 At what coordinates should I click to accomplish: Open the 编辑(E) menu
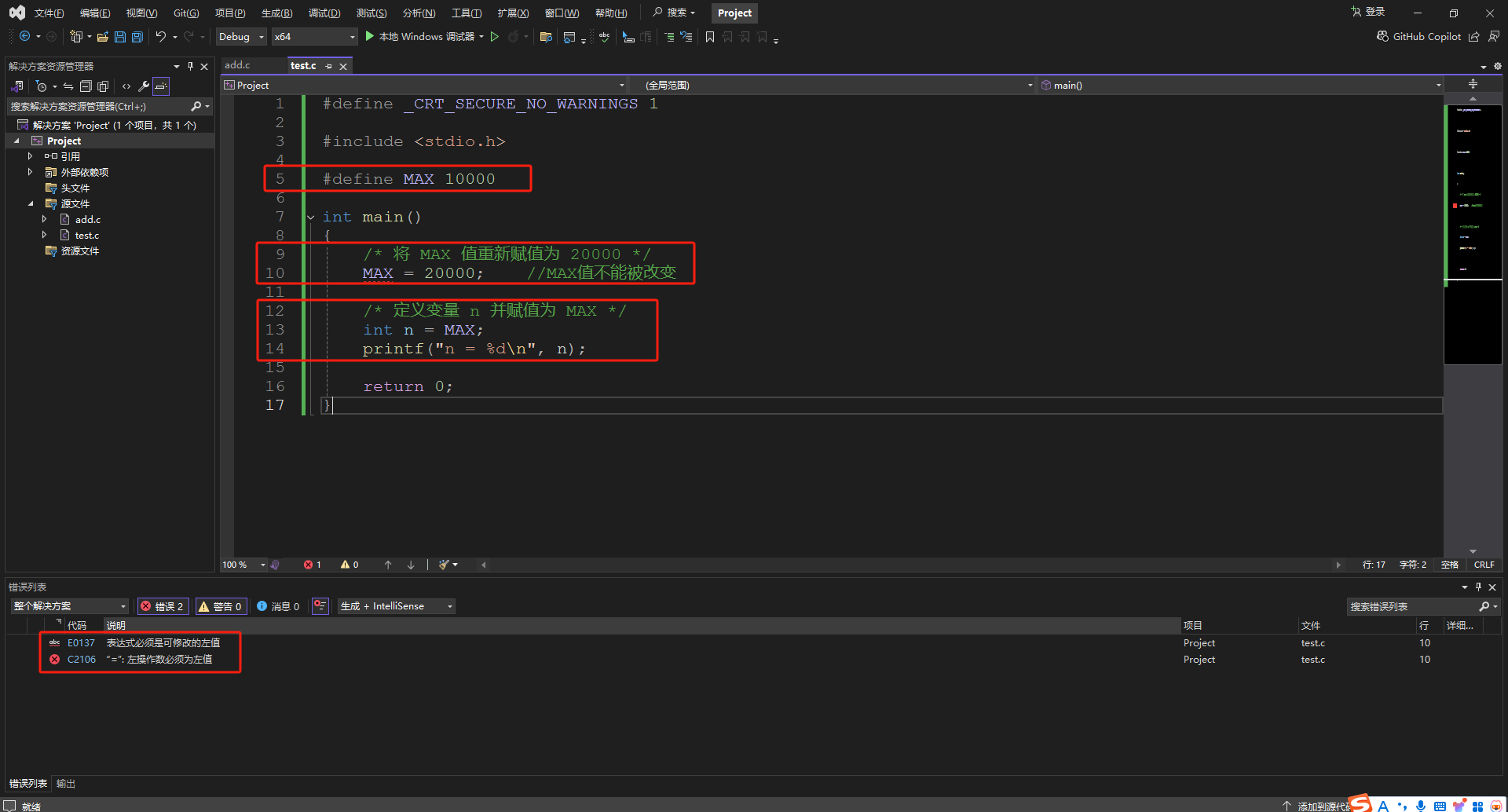pos(95,13)
